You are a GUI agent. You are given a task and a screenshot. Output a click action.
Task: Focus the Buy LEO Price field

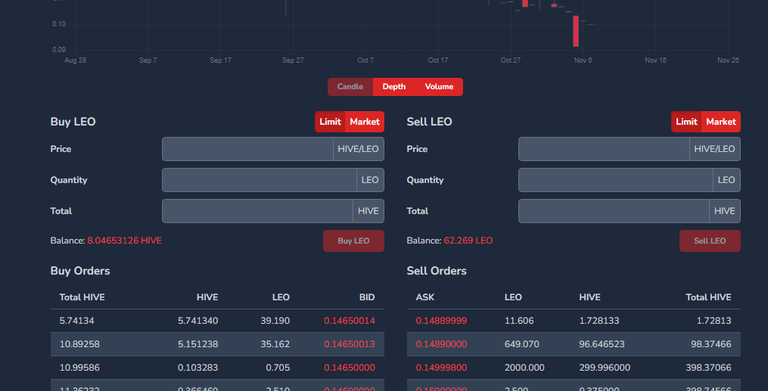tap(248, 149)
